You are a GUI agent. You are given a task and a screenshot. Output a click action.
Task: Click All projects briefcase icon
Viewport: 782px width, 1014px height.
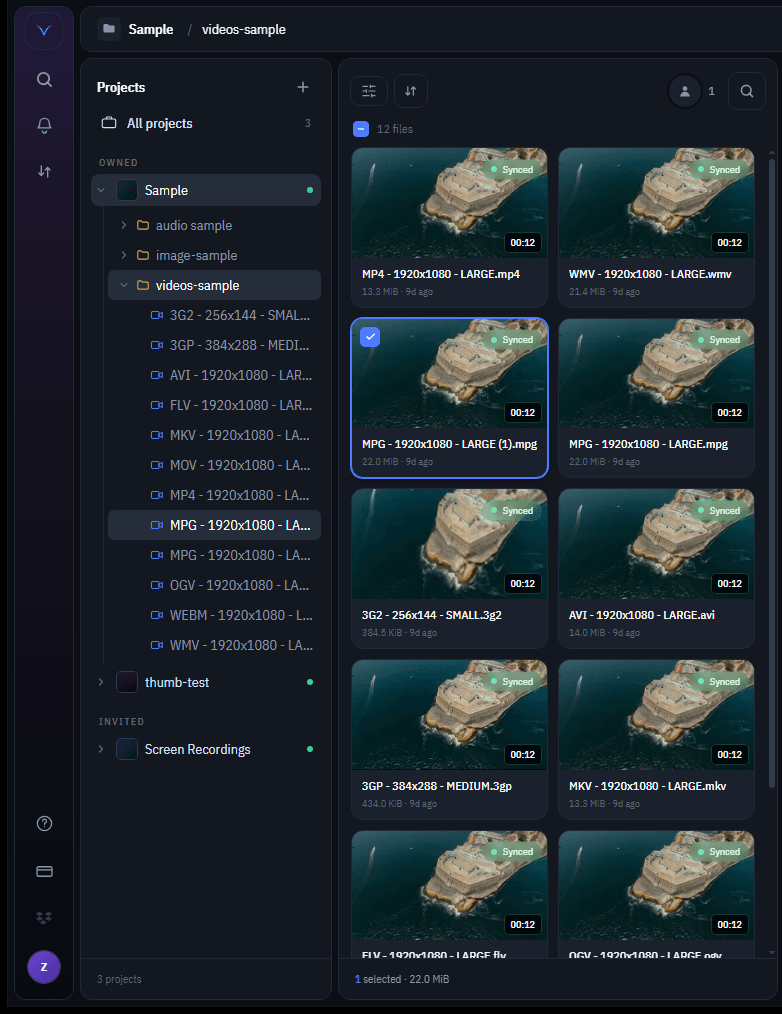(x=109, y=123)
